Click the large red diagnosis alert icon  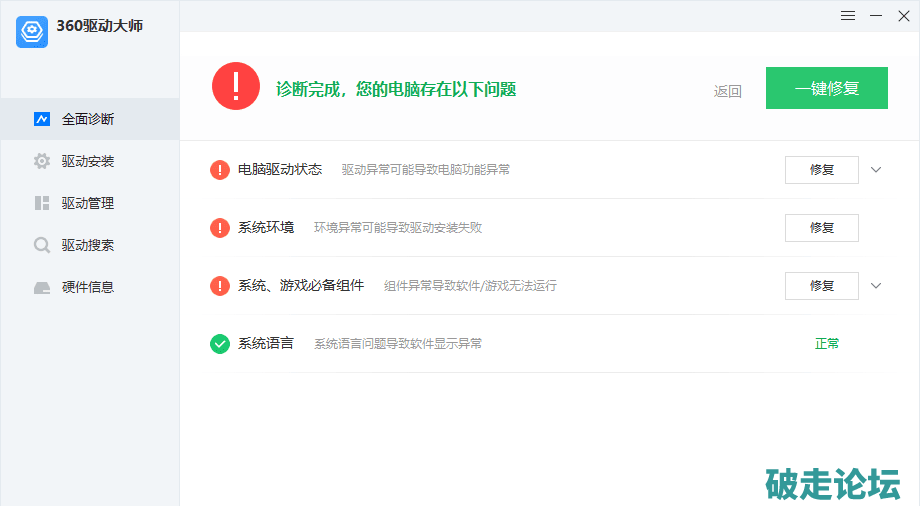click(x=236, y=87)
